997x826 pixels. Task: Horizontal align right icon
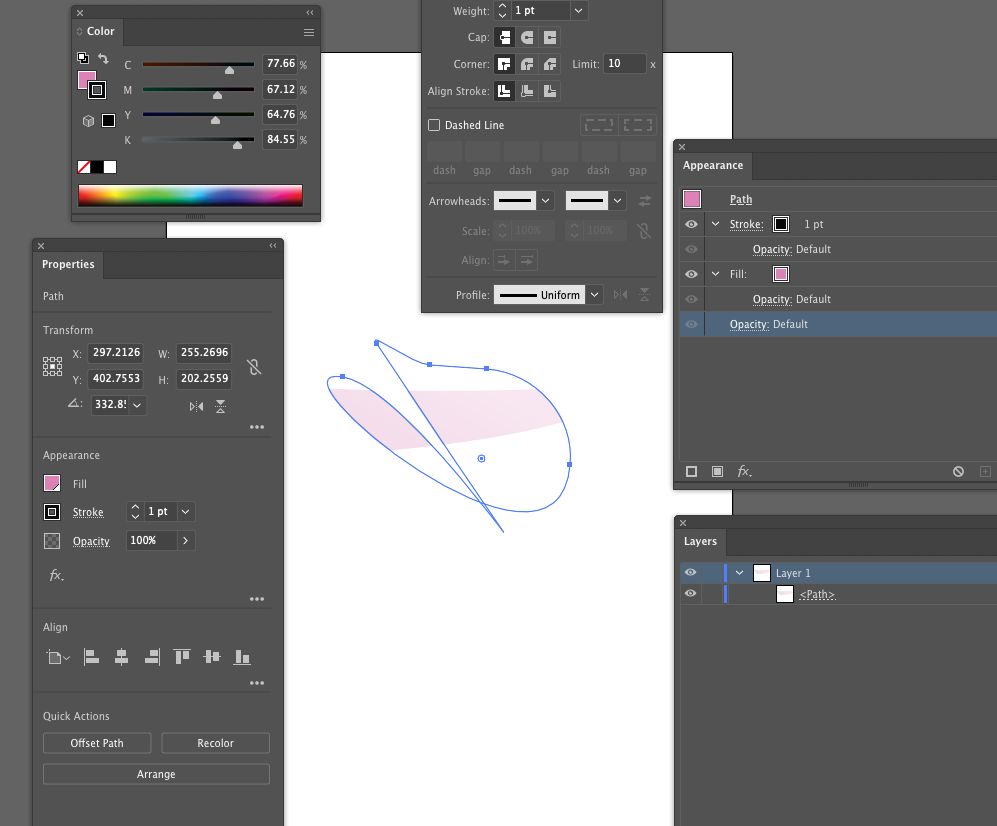(x=152, y=657)
